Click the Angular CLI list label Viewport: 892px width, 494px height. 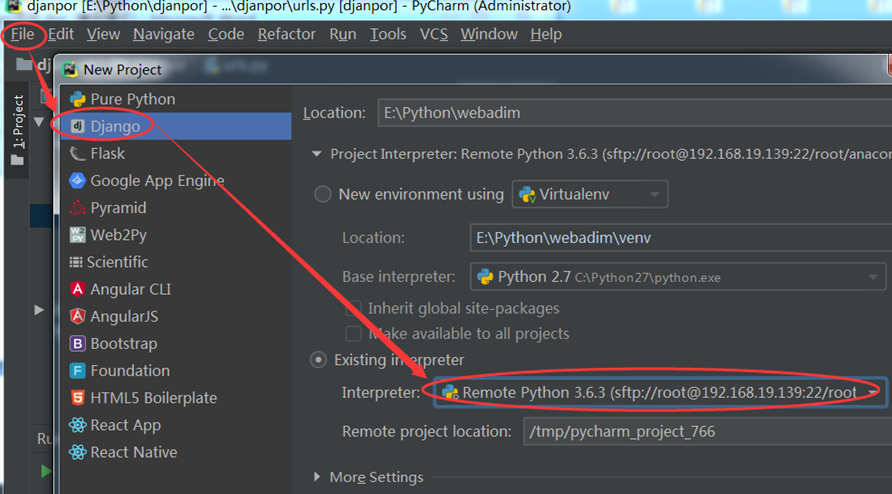130,289
